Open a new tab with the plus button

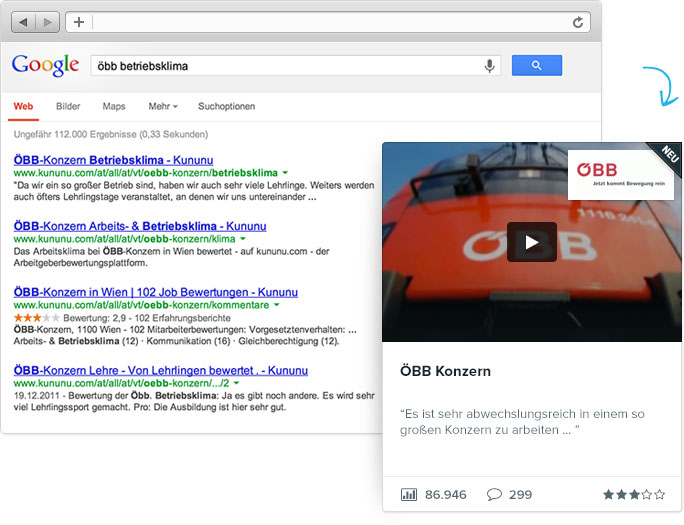point(79,22)
